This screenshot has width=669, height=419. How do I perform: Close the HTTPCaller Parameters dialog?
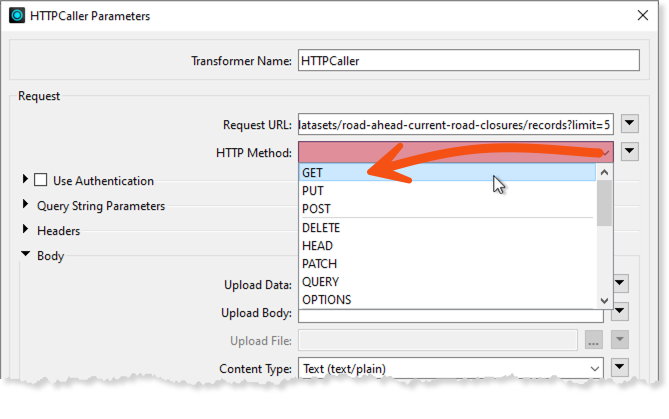640,16
